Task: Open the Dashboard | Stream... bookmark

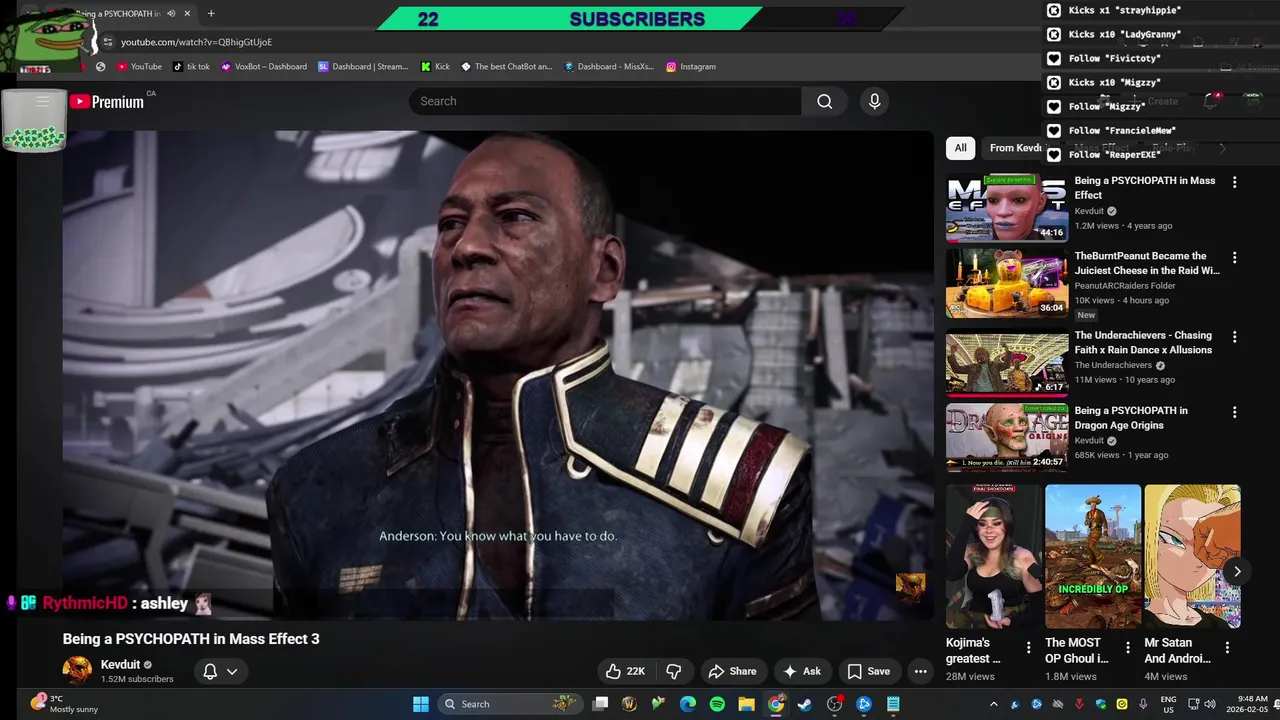Action: pos(363,67)
